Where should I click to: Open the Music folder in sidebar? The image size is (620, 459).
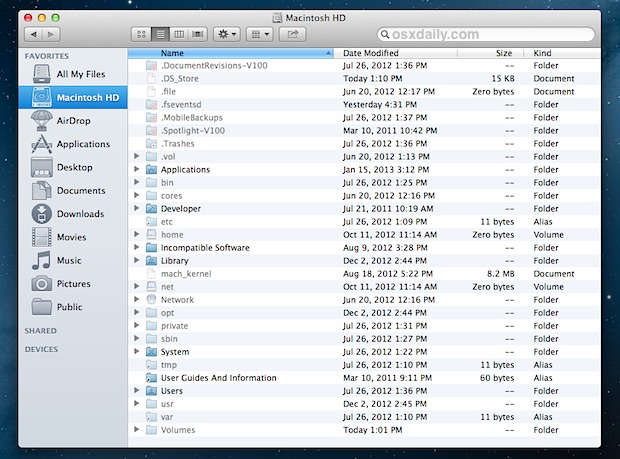(x=69, y=260)
